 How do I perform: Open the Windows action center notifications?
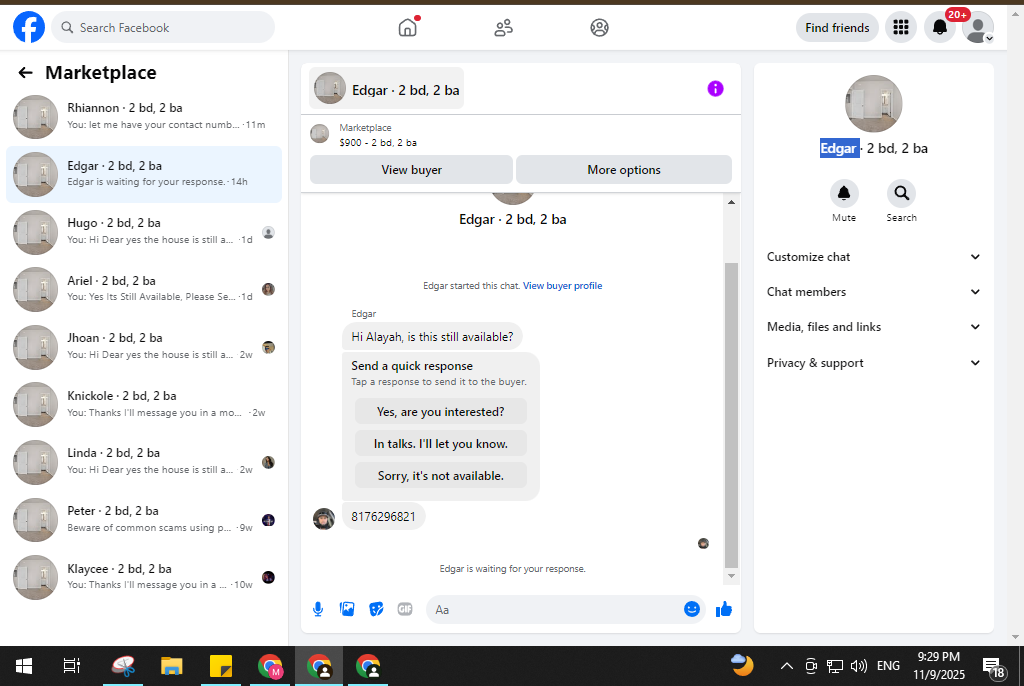pyautogui.click(x=994, y=668)
